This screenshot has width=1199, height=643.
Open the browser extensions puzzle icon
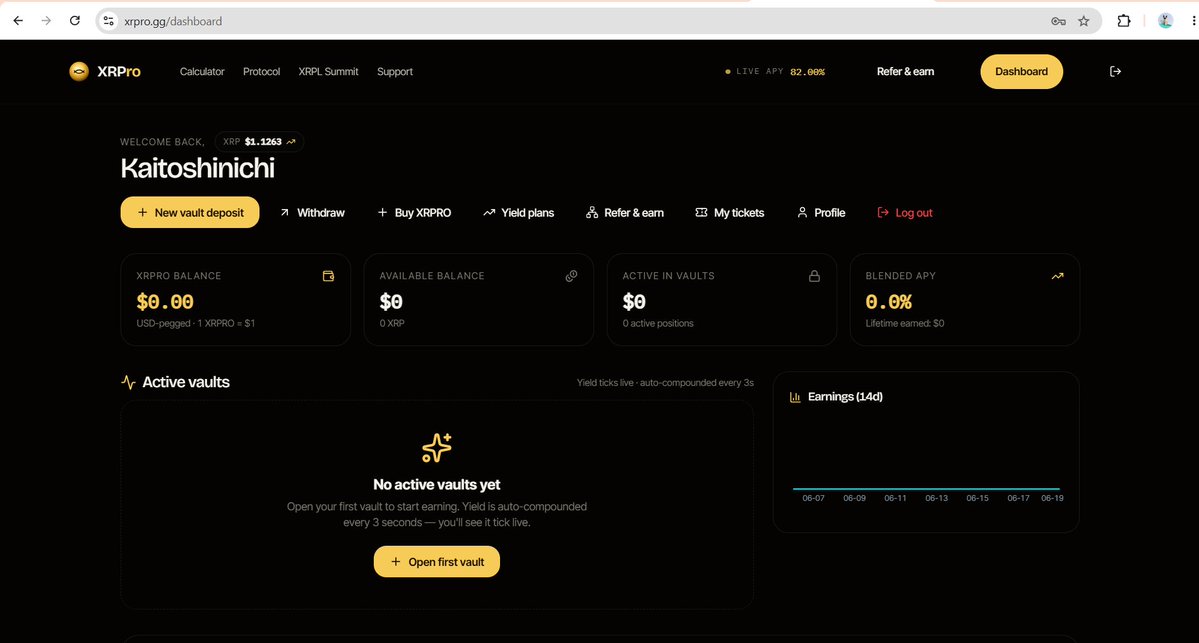click(x=1123, y=21)
